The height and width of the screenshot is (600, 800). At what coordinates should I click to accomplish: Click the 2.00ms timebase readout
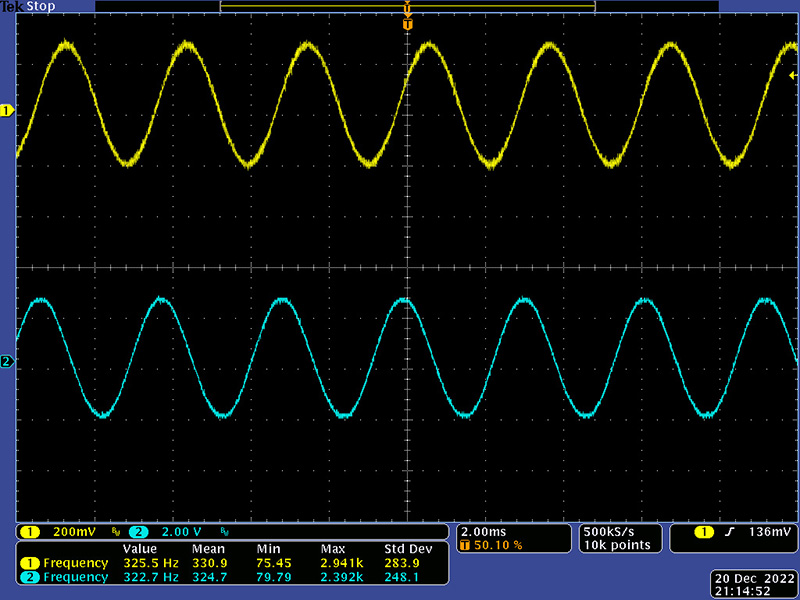point(482,531)
